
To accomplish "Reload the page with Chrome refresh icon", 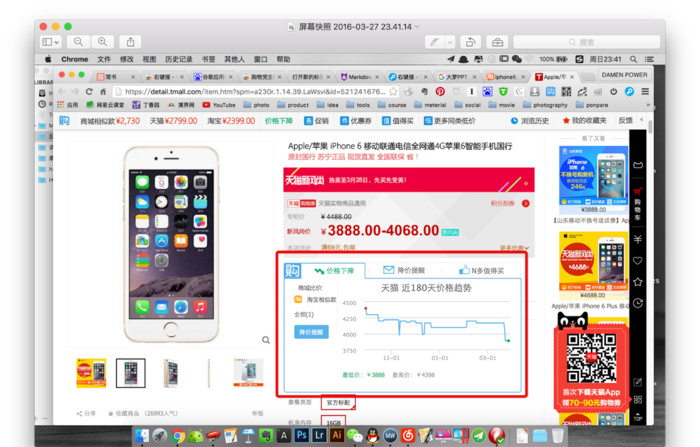I will (x=89, y=92).
